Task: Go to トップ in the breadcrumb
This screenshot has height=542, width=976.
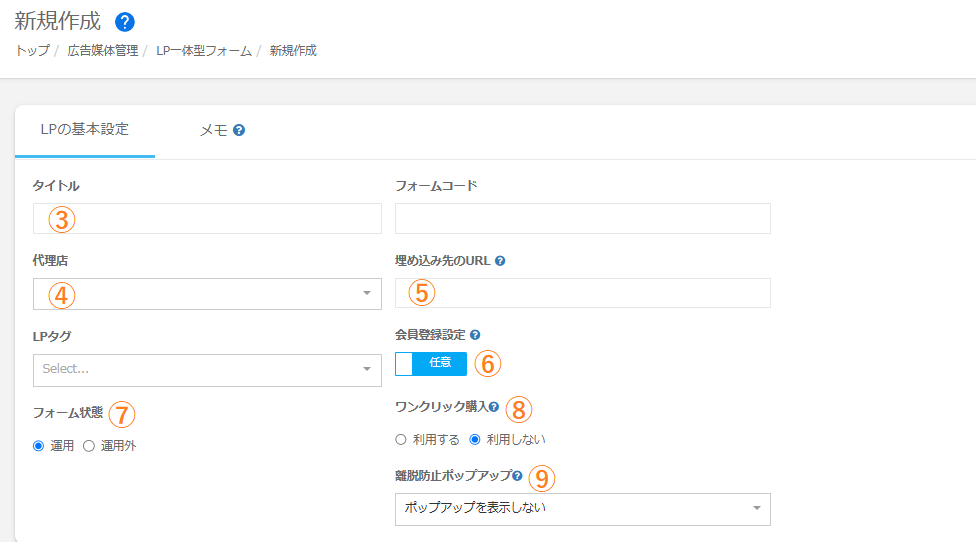Action: click(33, 50)
